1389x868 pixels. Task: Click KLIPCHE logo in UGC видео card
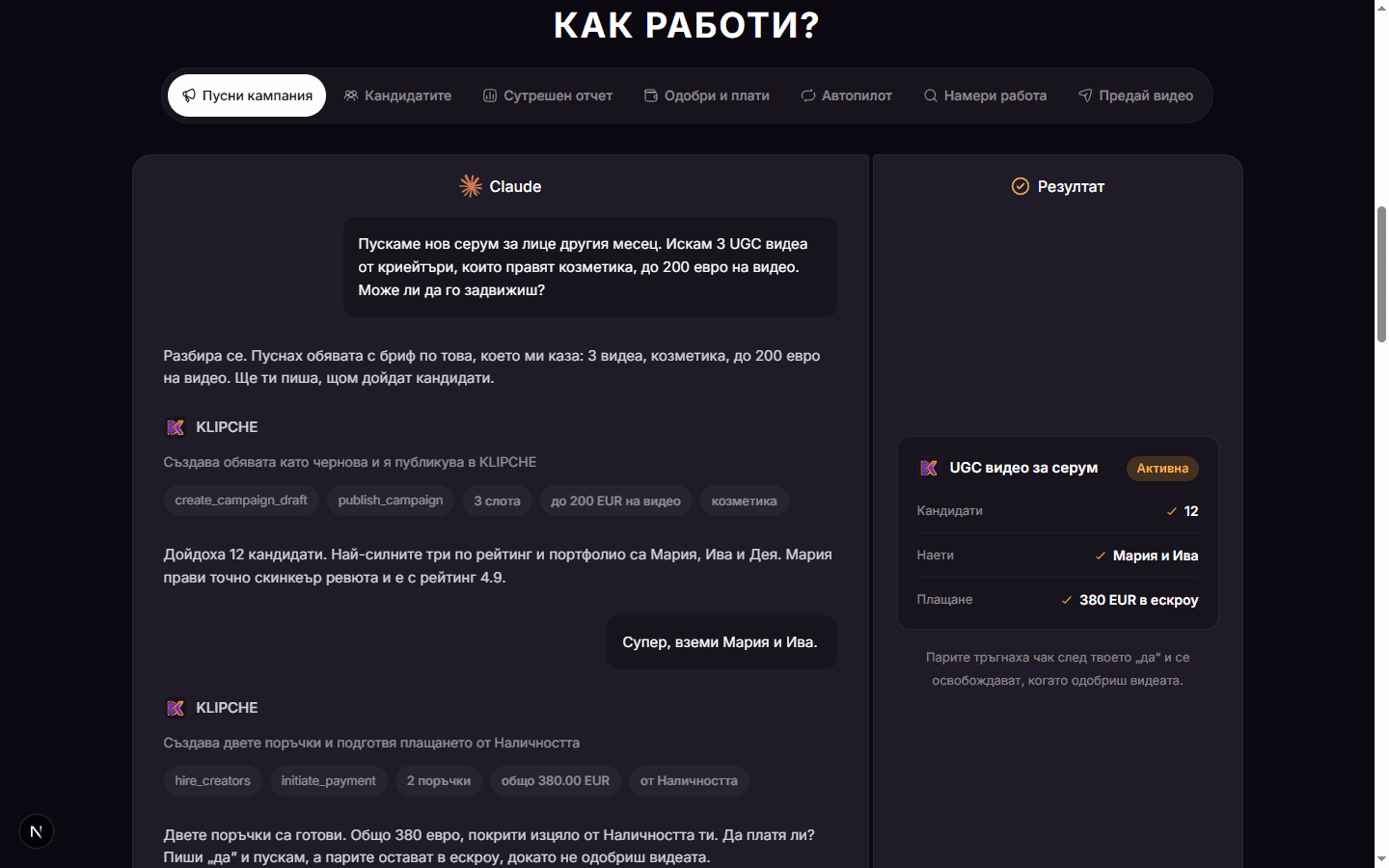point(929,468)
